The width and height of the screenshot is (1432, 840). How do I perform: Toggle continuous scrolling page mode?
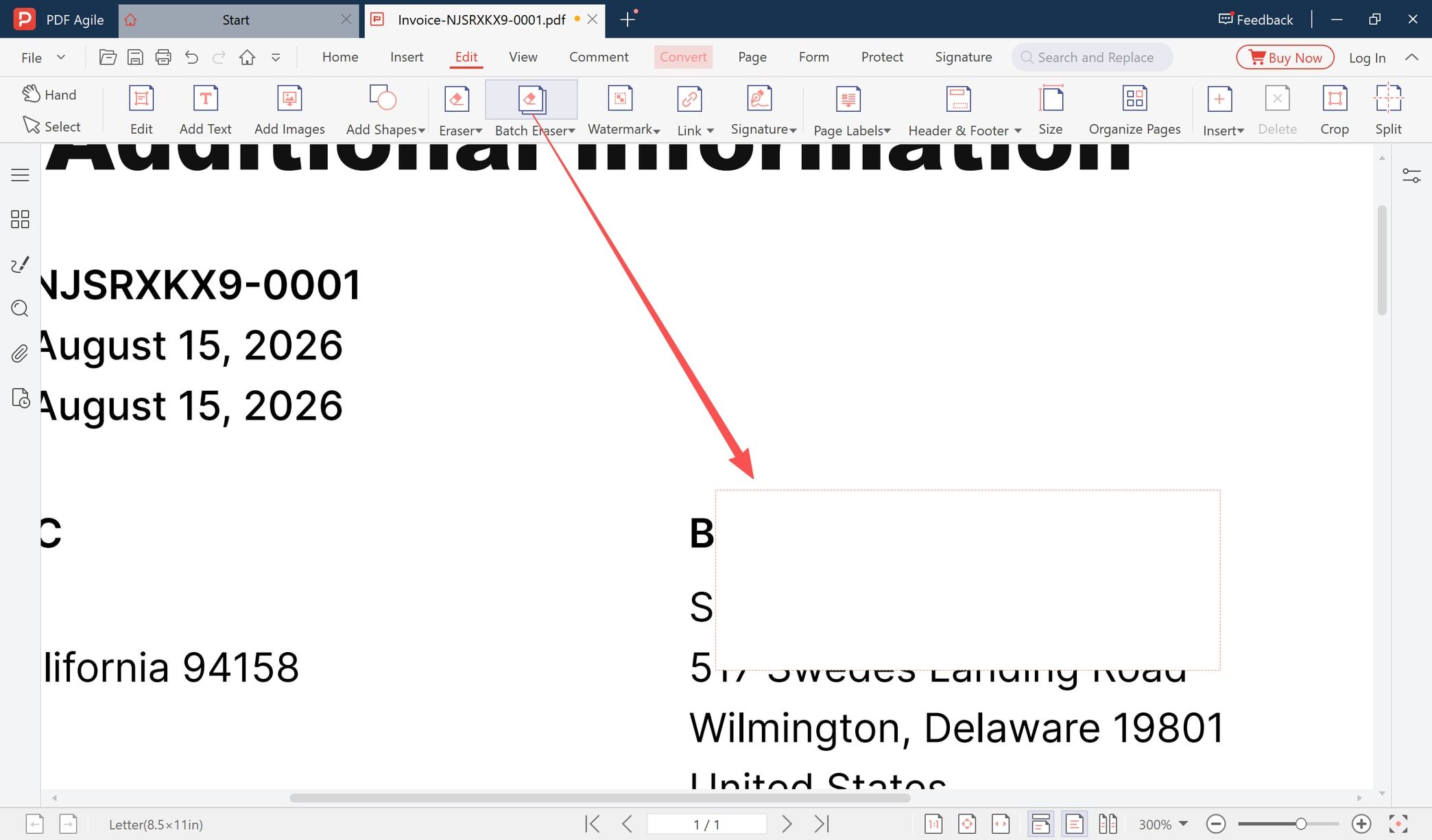click(x=1040, y=824)
